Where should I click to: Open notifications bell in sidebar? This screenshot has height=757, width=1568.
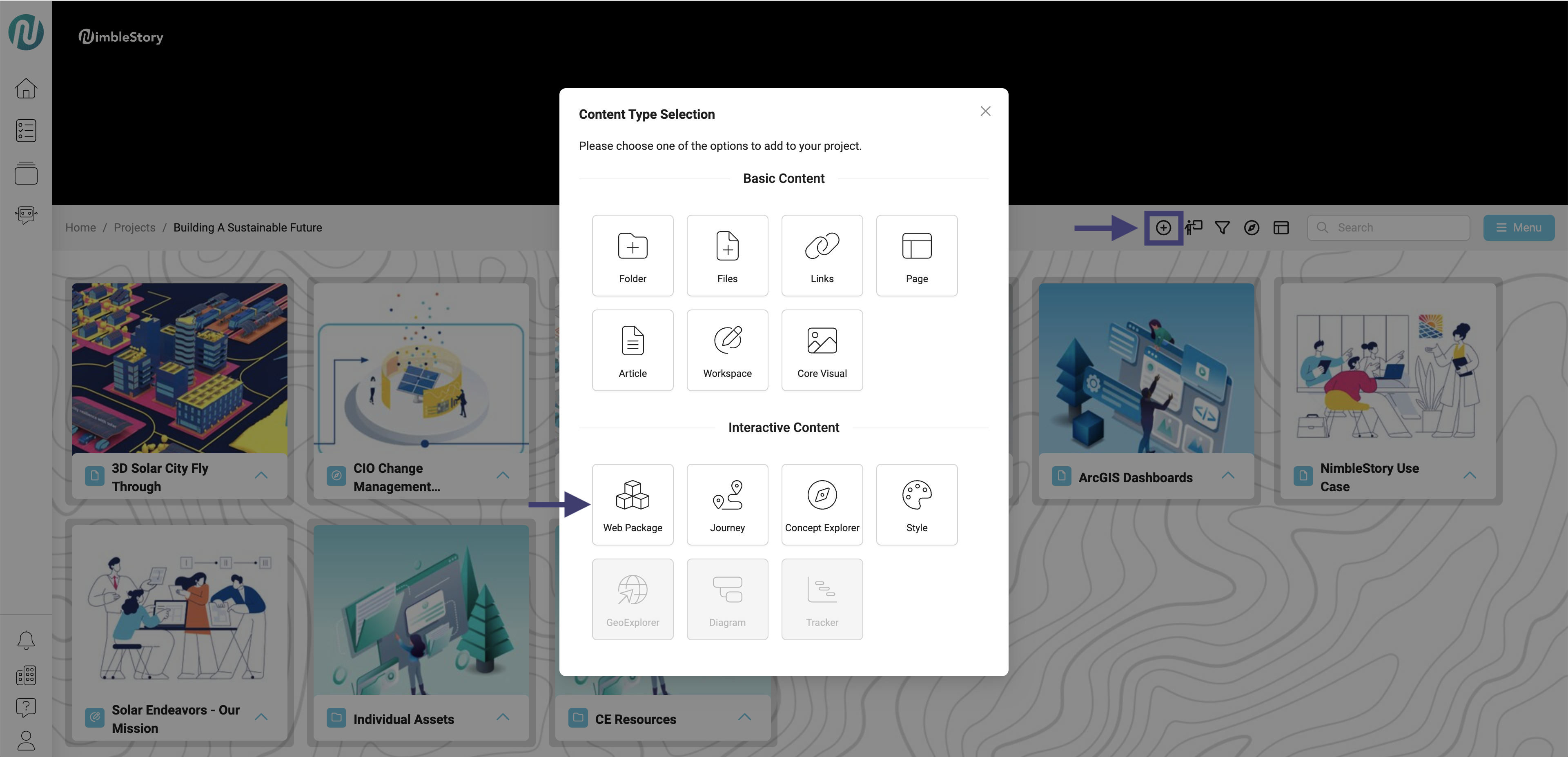coord(26,640)
